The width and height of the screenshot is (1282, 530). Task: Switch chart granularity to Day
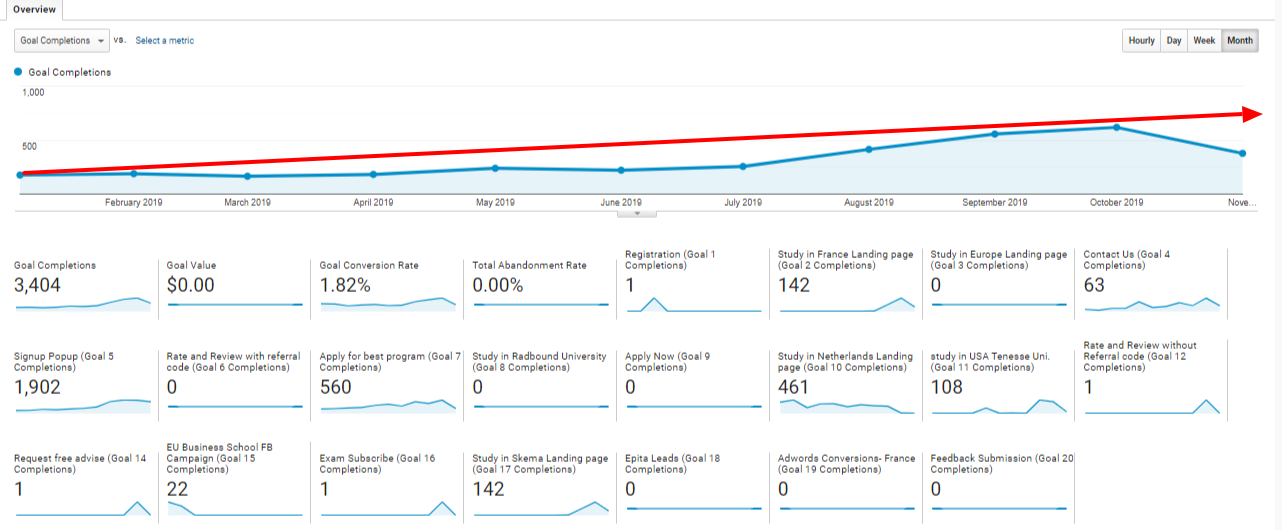(x=1174, y=41)
